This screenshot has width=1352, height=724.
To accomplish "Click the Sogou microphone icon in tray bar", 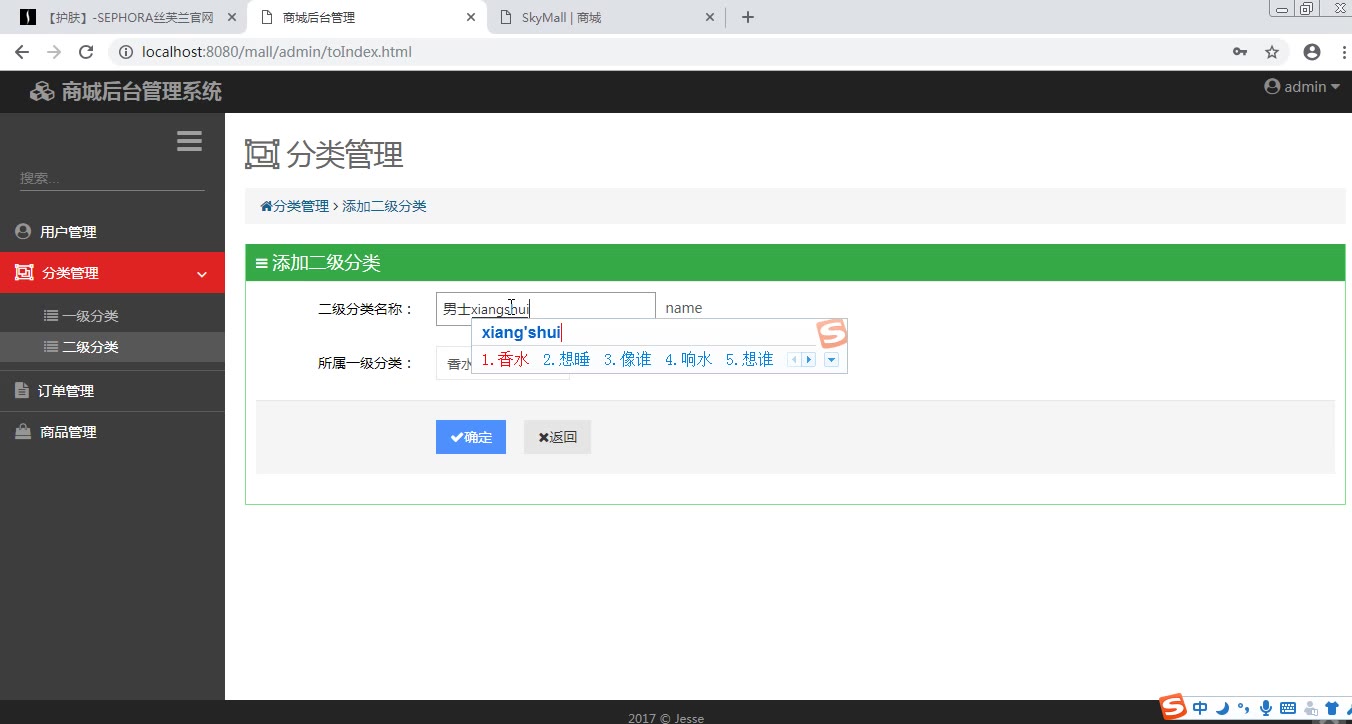I will 1266,708.
